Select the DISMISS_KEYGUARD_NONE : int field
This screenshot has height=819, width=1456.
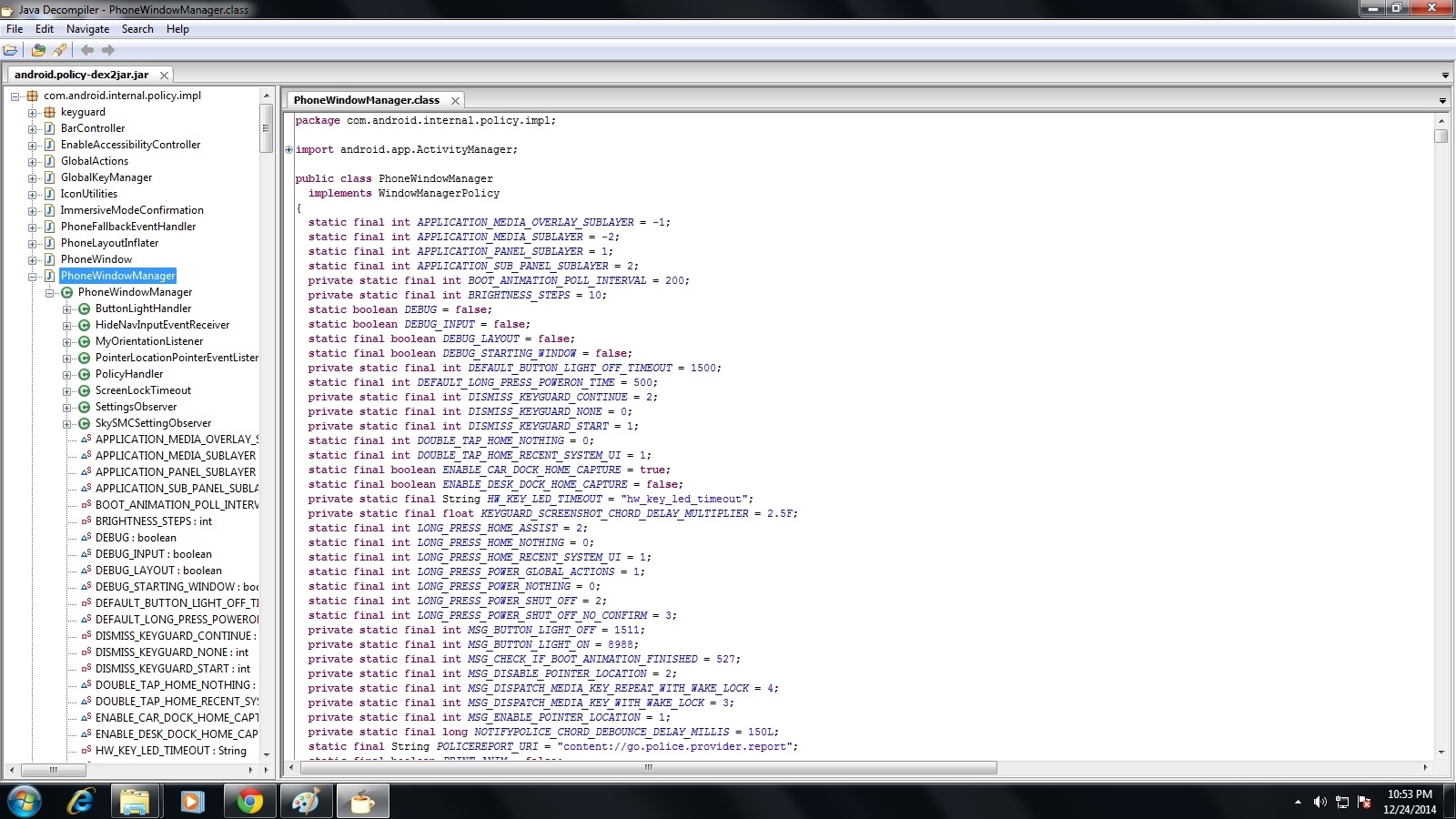(x=171, y=652)
